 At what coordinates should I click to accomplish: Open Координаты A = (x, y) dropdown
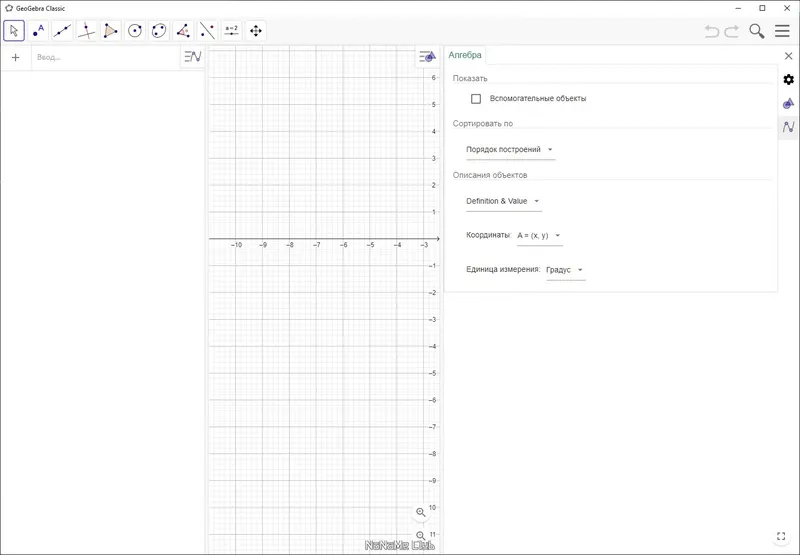pos(540,235)
